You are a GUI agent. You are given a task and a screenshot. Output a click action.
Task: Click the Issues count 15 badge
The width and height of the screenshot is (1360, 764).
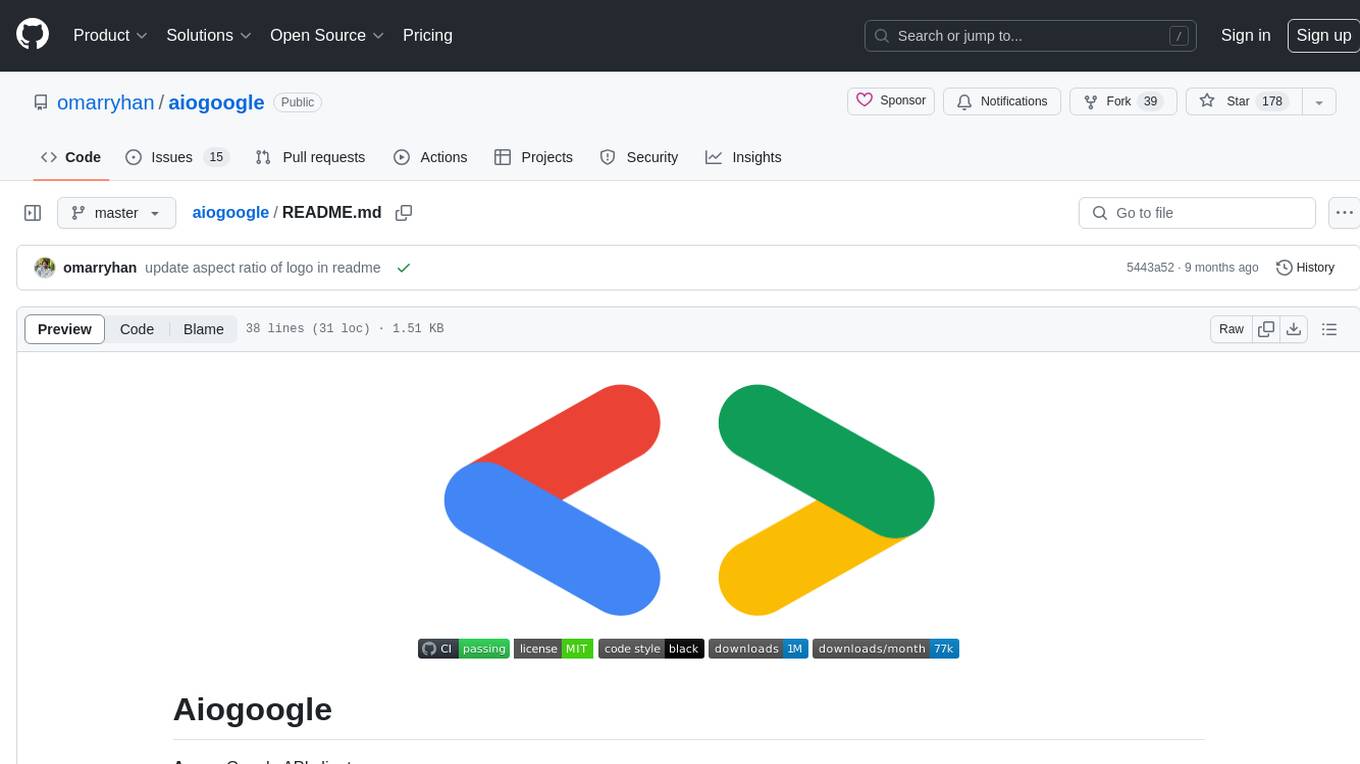pyautogui.click(x=216, y=157)
